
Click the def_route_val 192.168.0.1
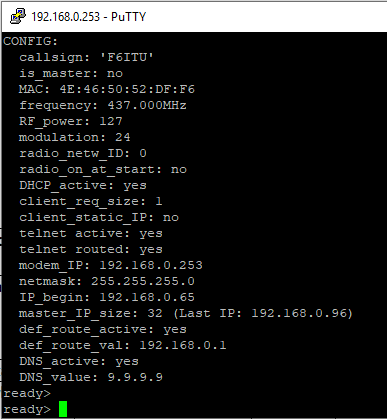[x=183, y=345]
